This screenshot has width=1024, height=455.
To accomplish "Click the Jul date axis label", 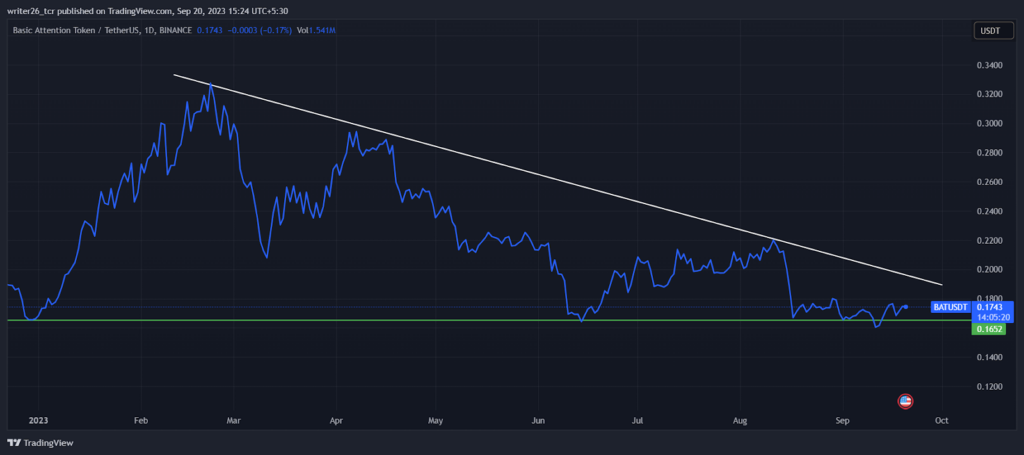I will click(x=638, y=421).
